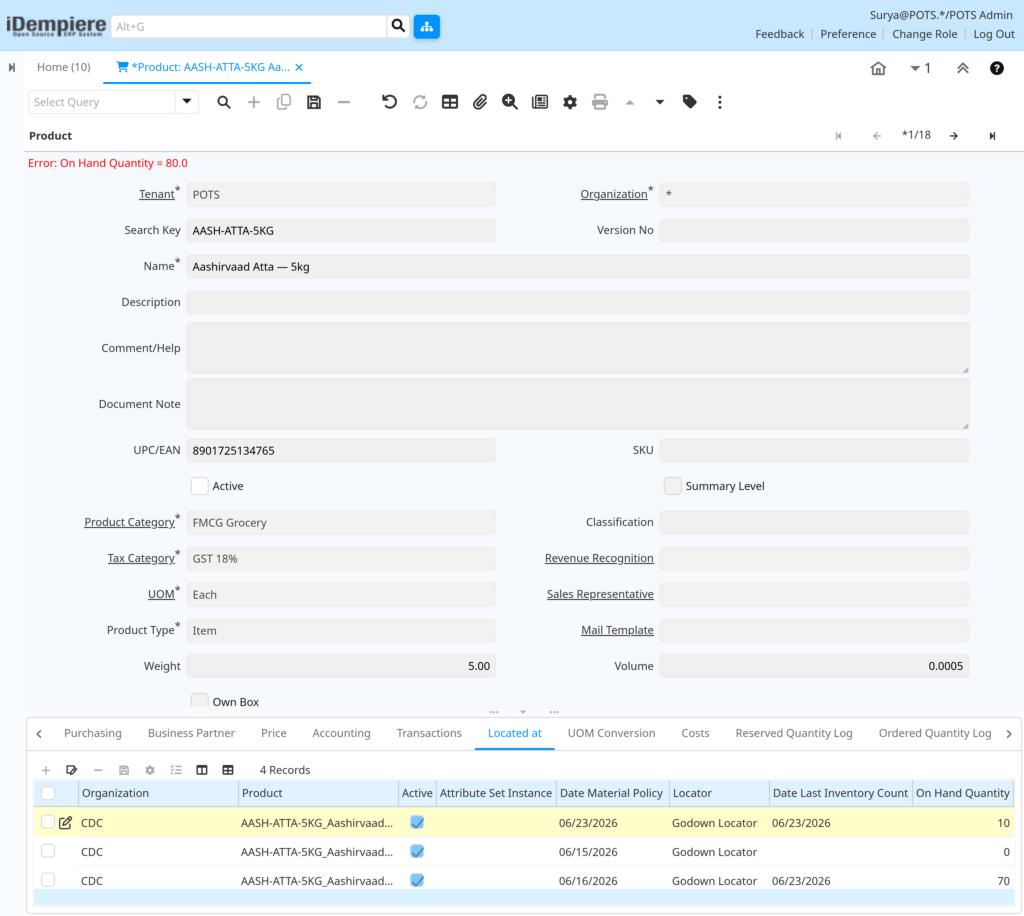Toggle detail grid view icon

pyautogui.click(x=227, y=770)
